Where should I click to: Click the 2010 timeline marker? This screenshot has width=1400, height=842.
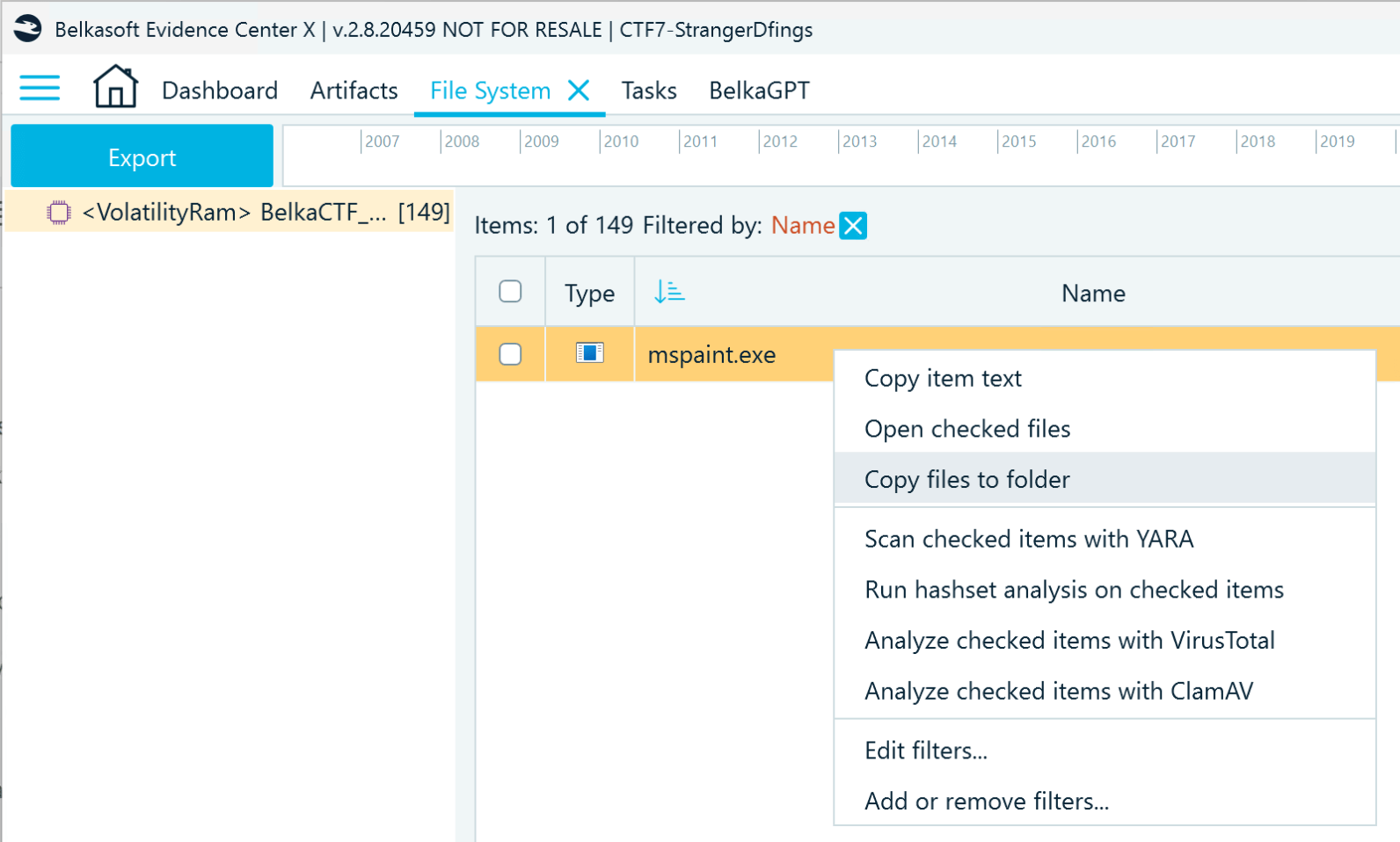pos(621,142)
